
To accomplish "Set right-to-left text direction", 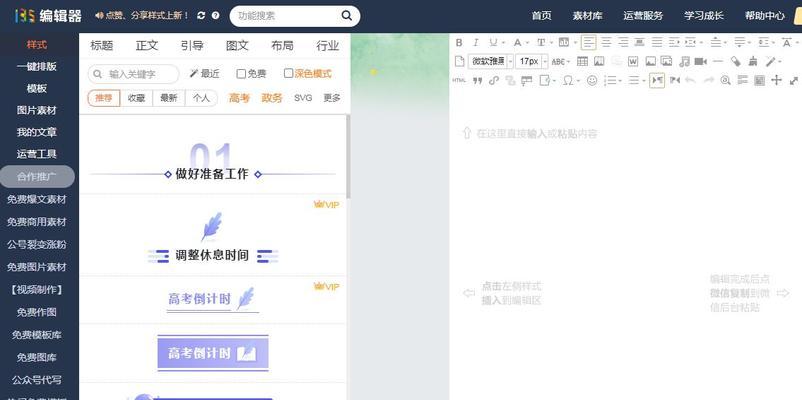I will tap(675, 80).
